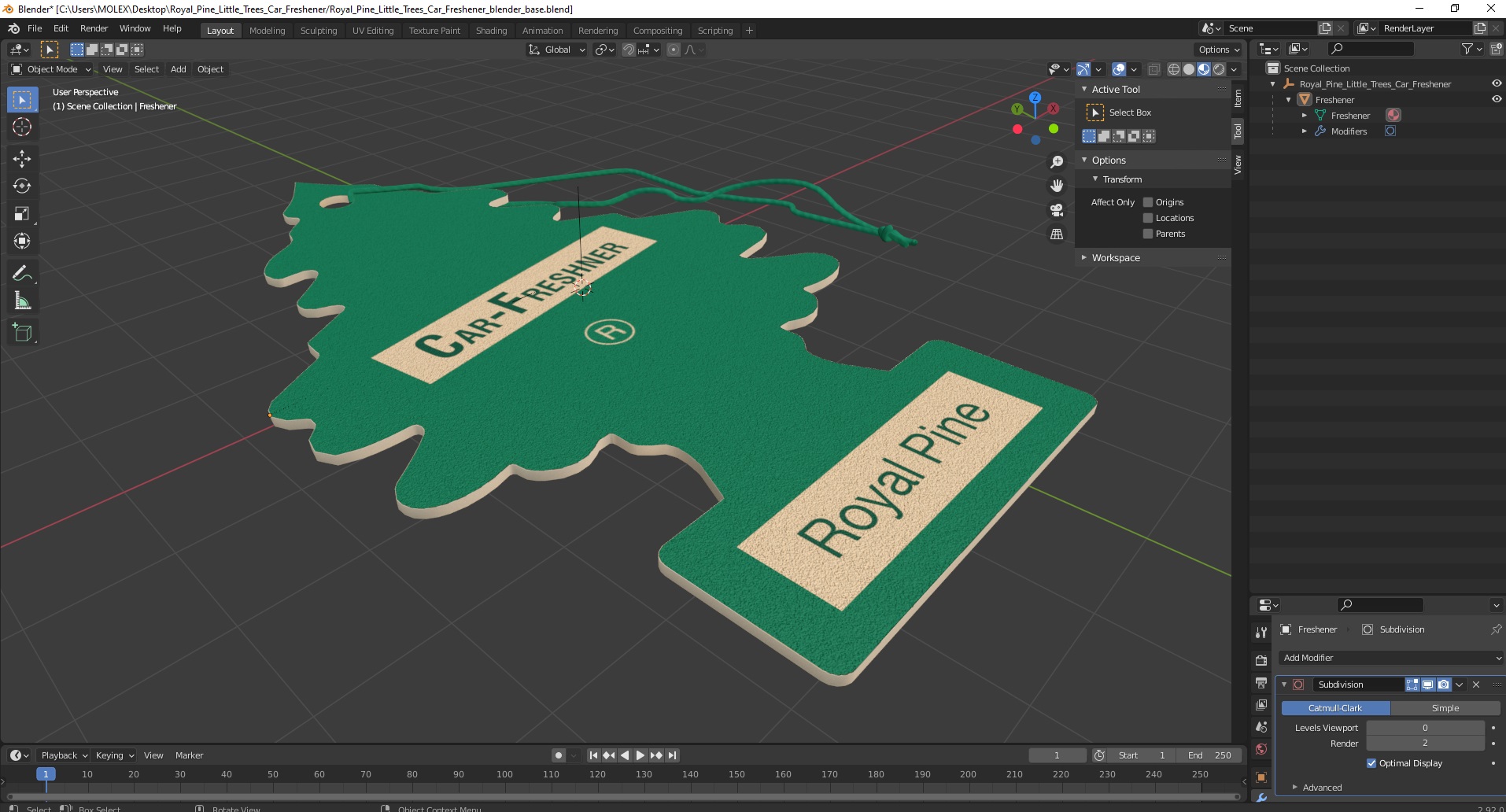The height and width of the screenshot is (812, 1506).
Task: Switch to the Shading workspace tab
Action: tap(491, 31)
